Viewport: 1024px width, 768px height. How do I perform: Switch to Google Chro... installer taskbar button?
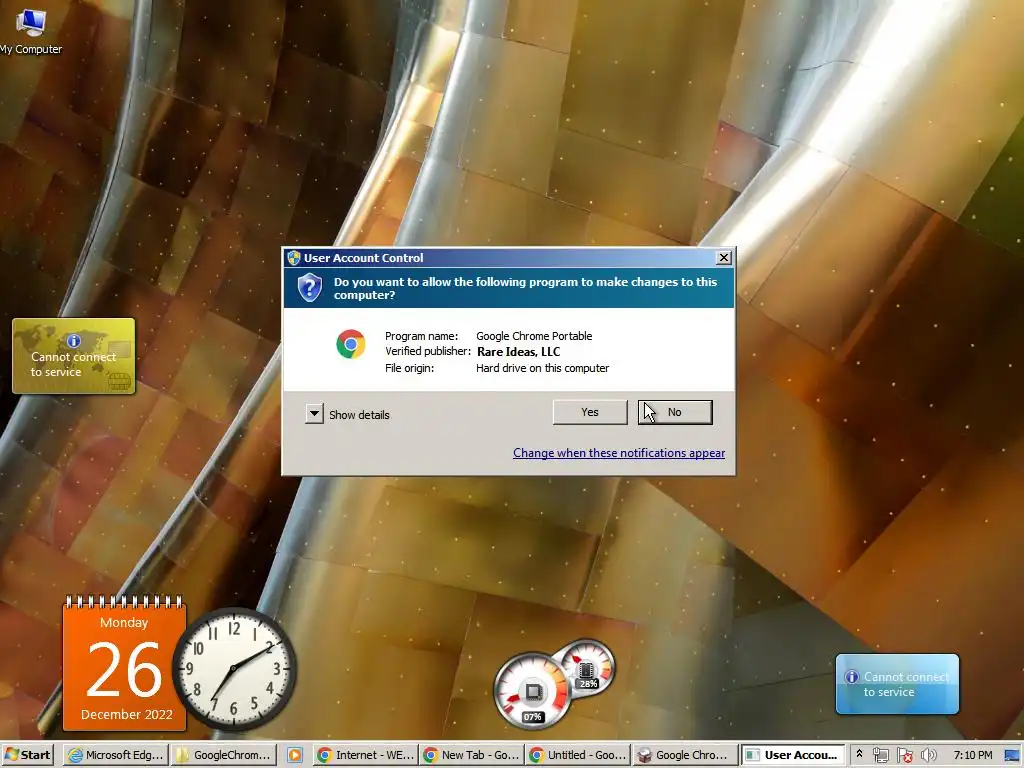(685, 755)
